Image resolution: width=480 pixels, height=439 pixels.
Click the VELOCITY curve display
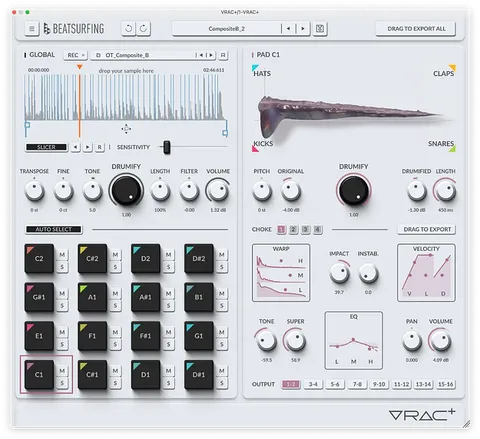coord(426,273)
